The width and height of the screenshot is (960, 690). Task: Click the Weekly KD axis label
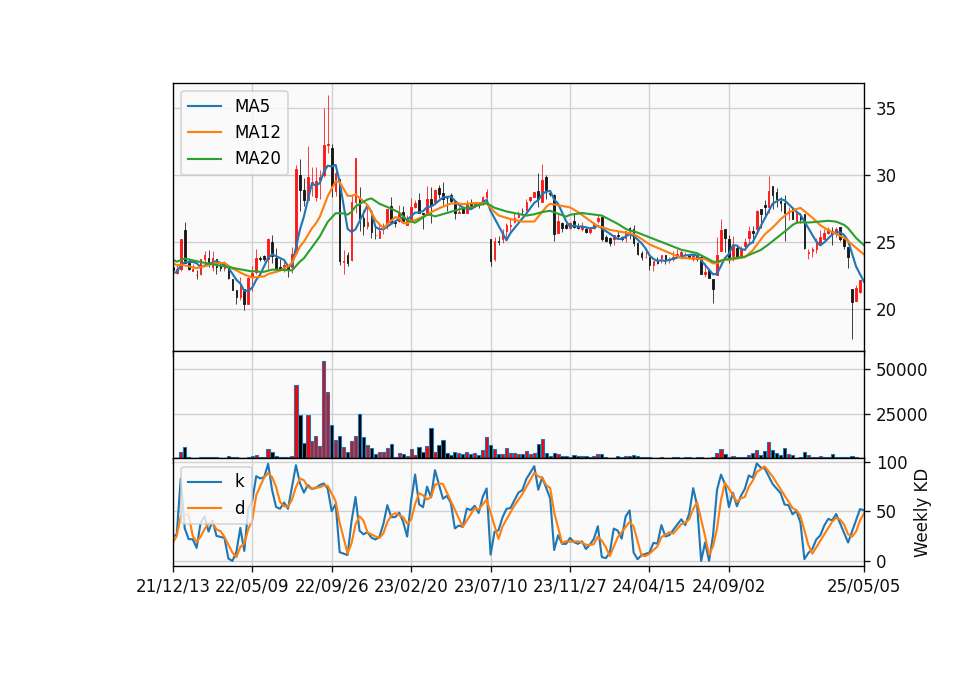(921, 513)
